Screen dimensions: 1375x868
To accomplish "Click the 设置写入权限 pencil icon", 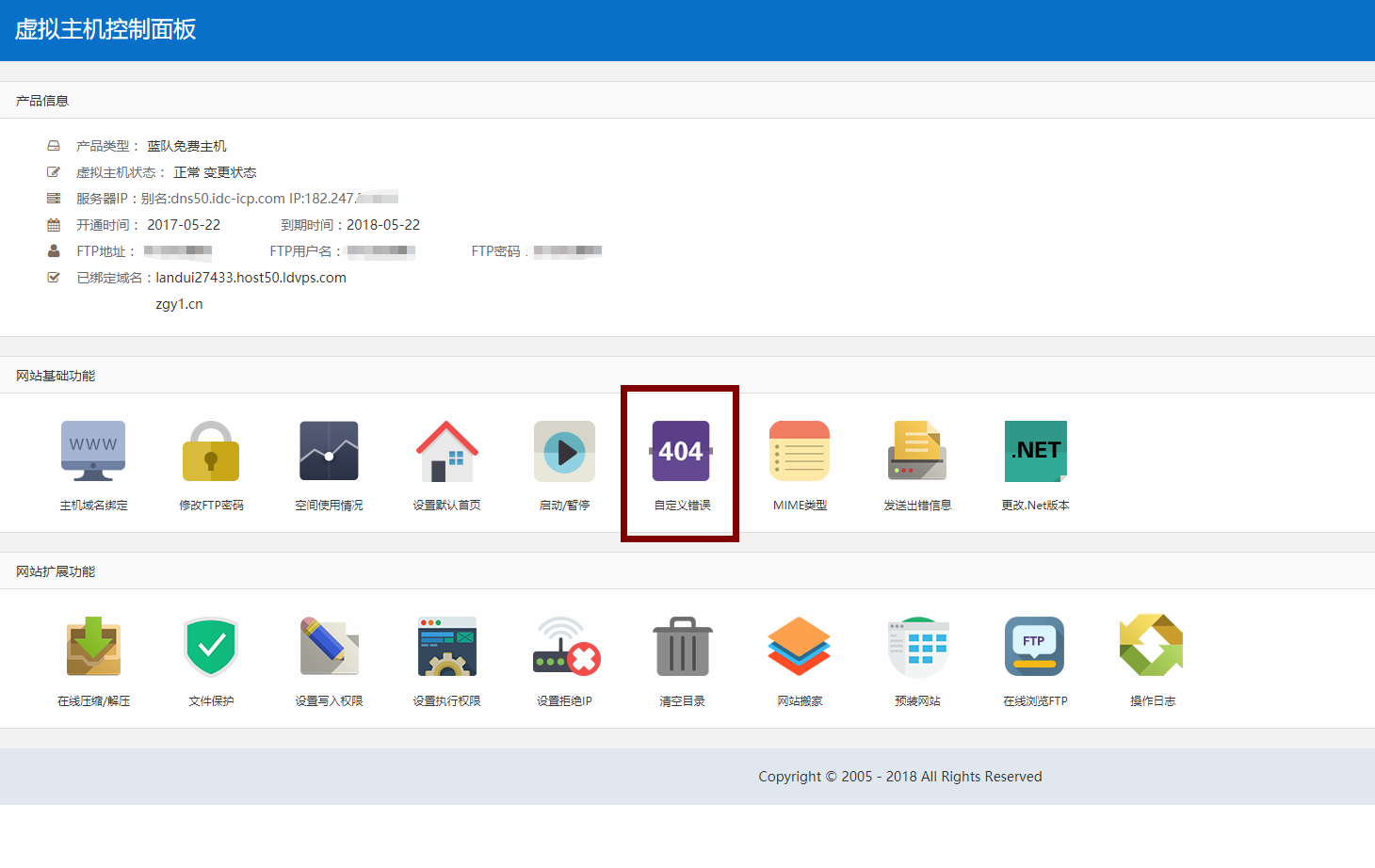I will 329,647.
